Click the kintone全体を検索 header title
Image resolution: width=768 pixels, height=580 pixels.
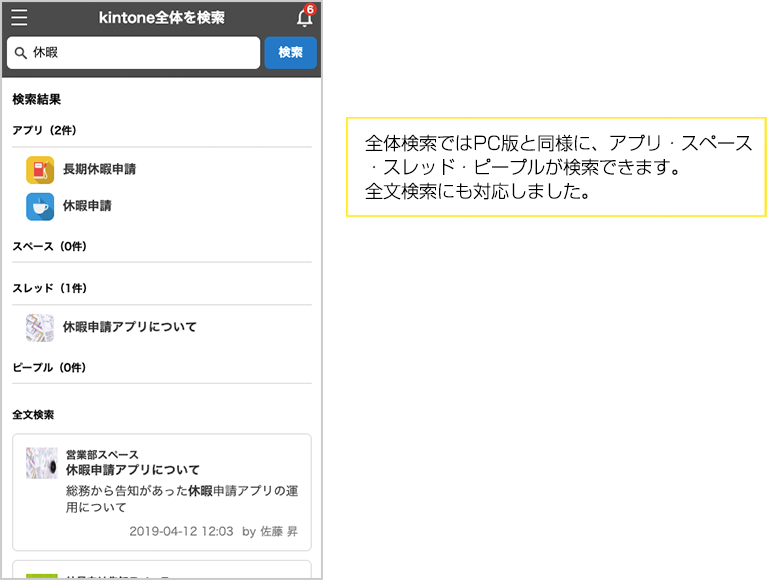(162, 18)
